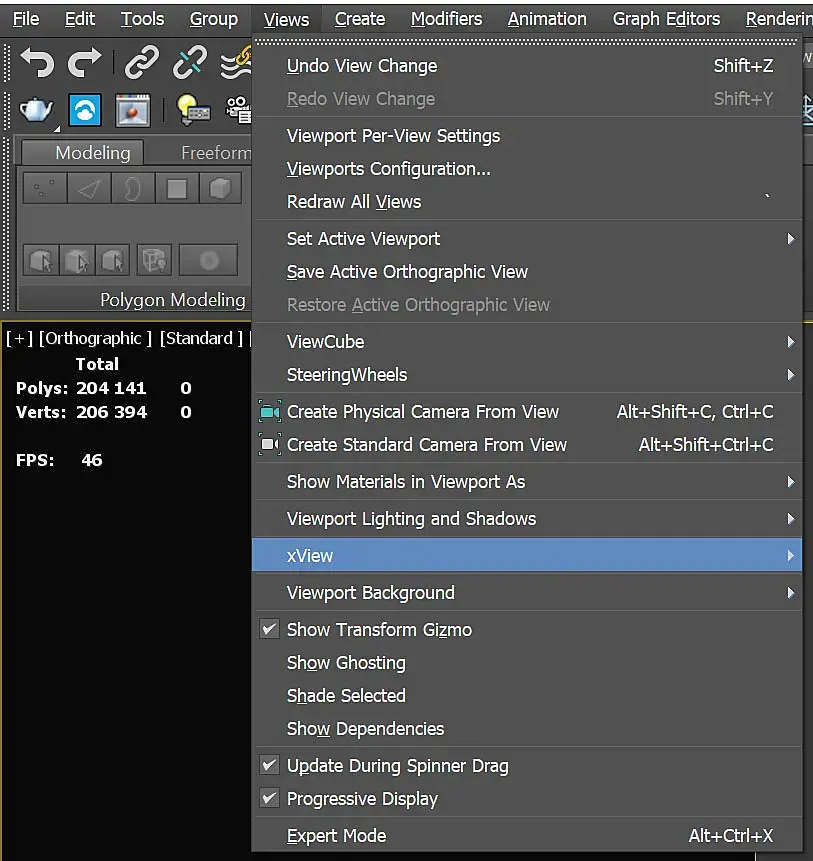Open the blue Render Setup icon
The height and width of the screenshot is (861, 813).
[85, 110]
